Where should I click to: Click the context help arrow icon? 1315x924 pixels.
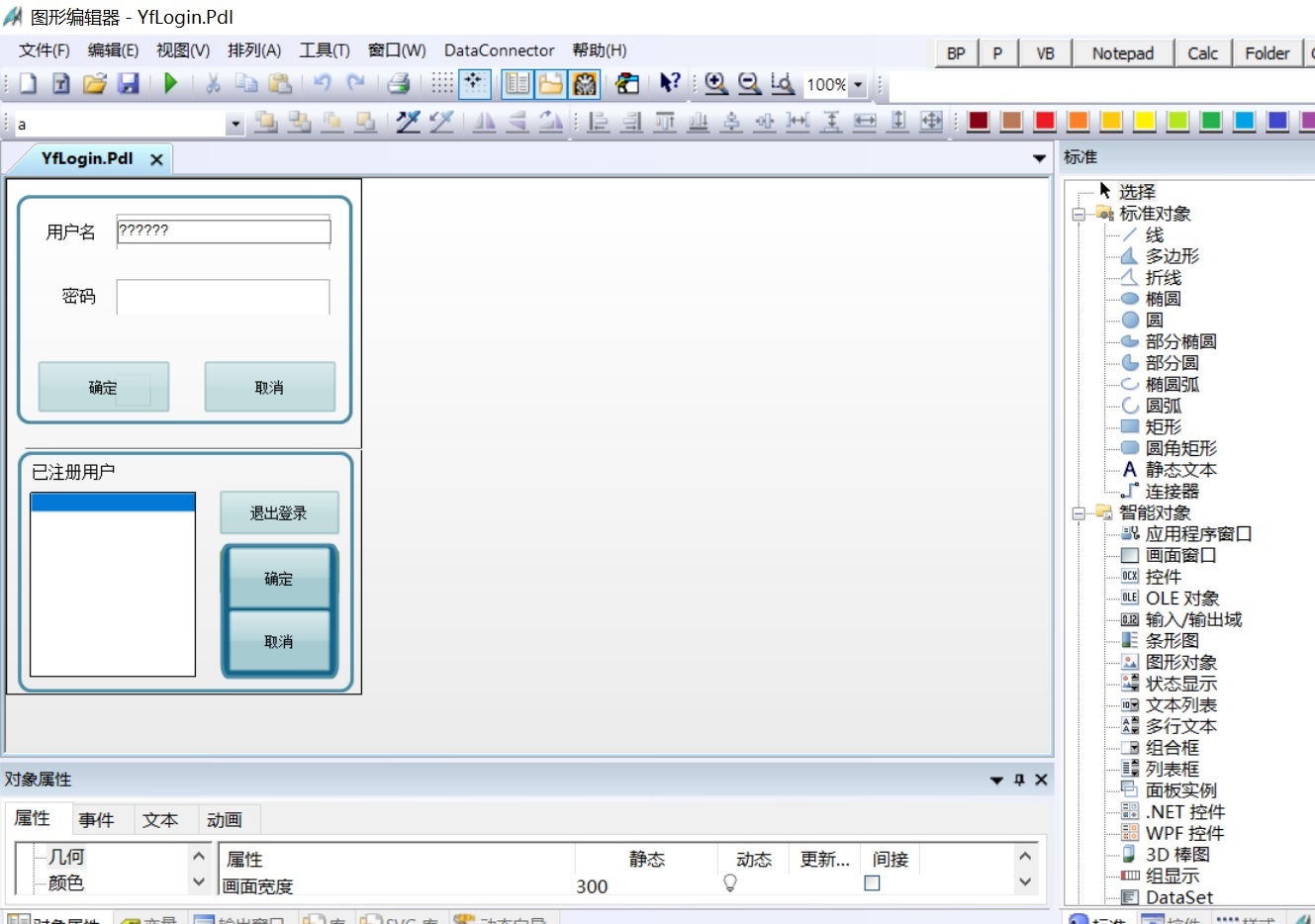click(670, 84)
